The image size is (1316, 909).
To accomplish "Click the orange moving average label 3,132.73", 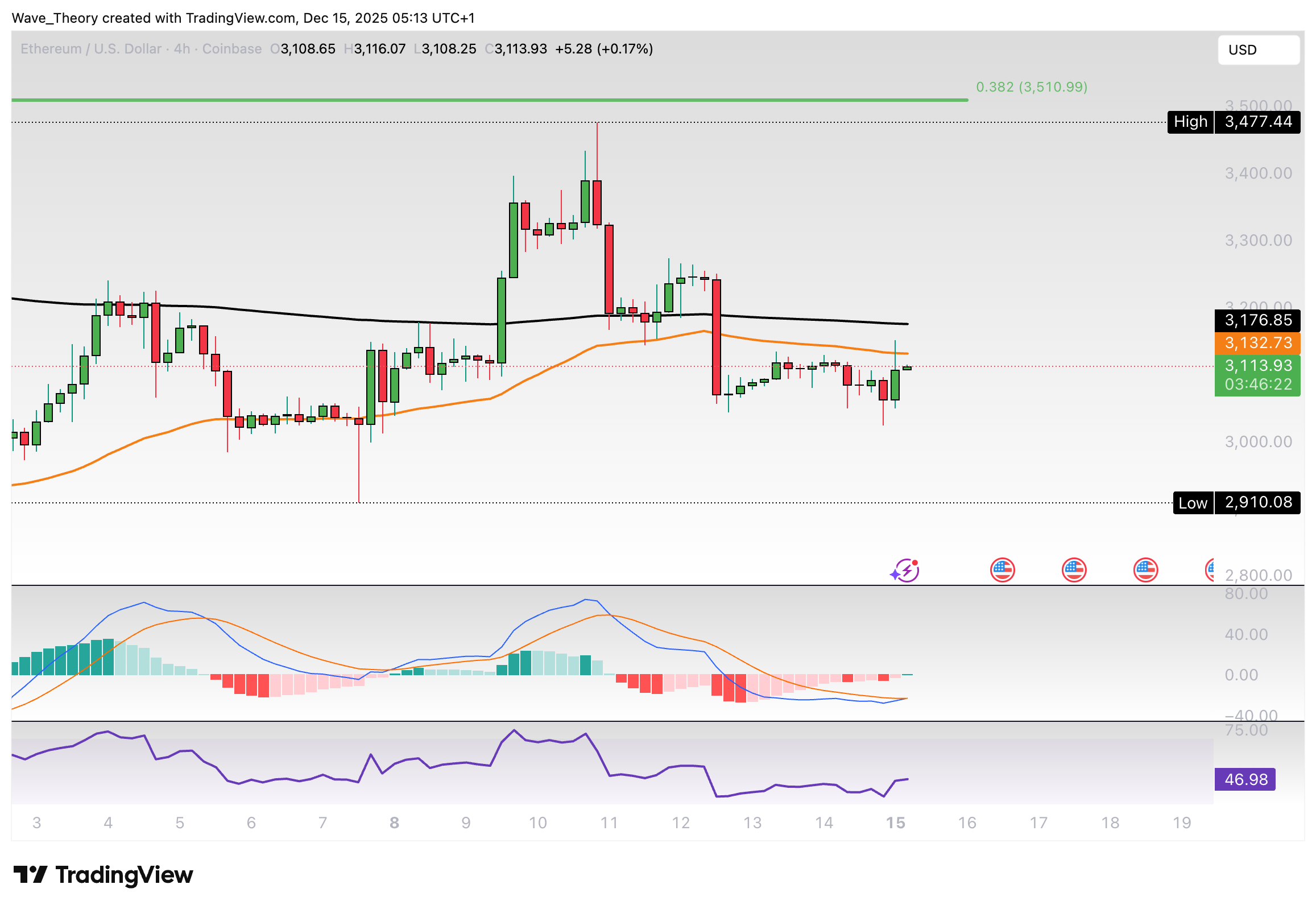I will click(x=1257, y=343).
